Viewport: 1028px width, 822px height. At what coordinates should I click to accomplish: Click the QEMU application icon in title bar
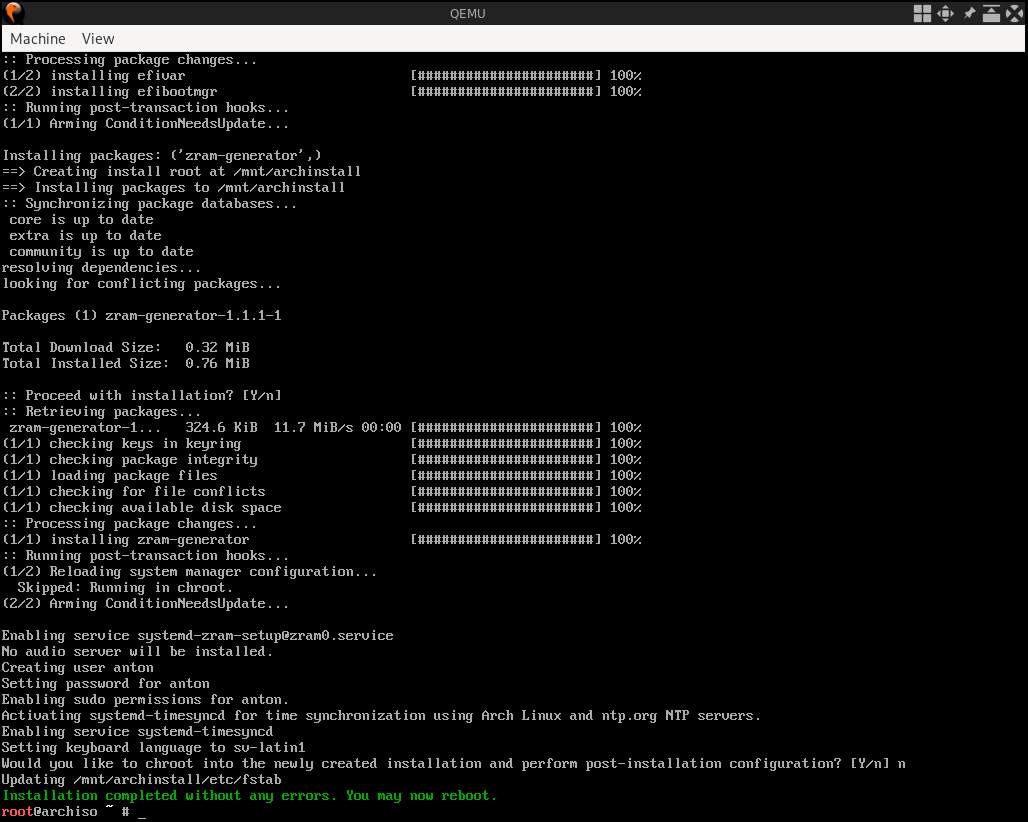(14, 12)
